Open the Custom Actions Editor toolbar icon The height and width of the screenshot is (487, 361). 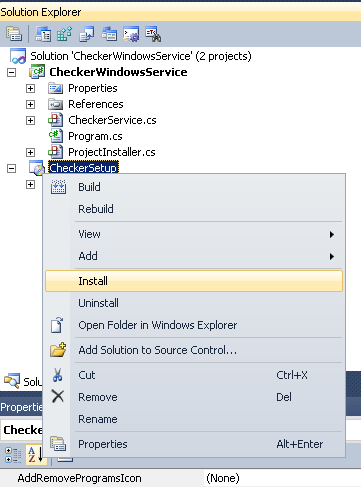pyautogui.click(x=131, y=34)
